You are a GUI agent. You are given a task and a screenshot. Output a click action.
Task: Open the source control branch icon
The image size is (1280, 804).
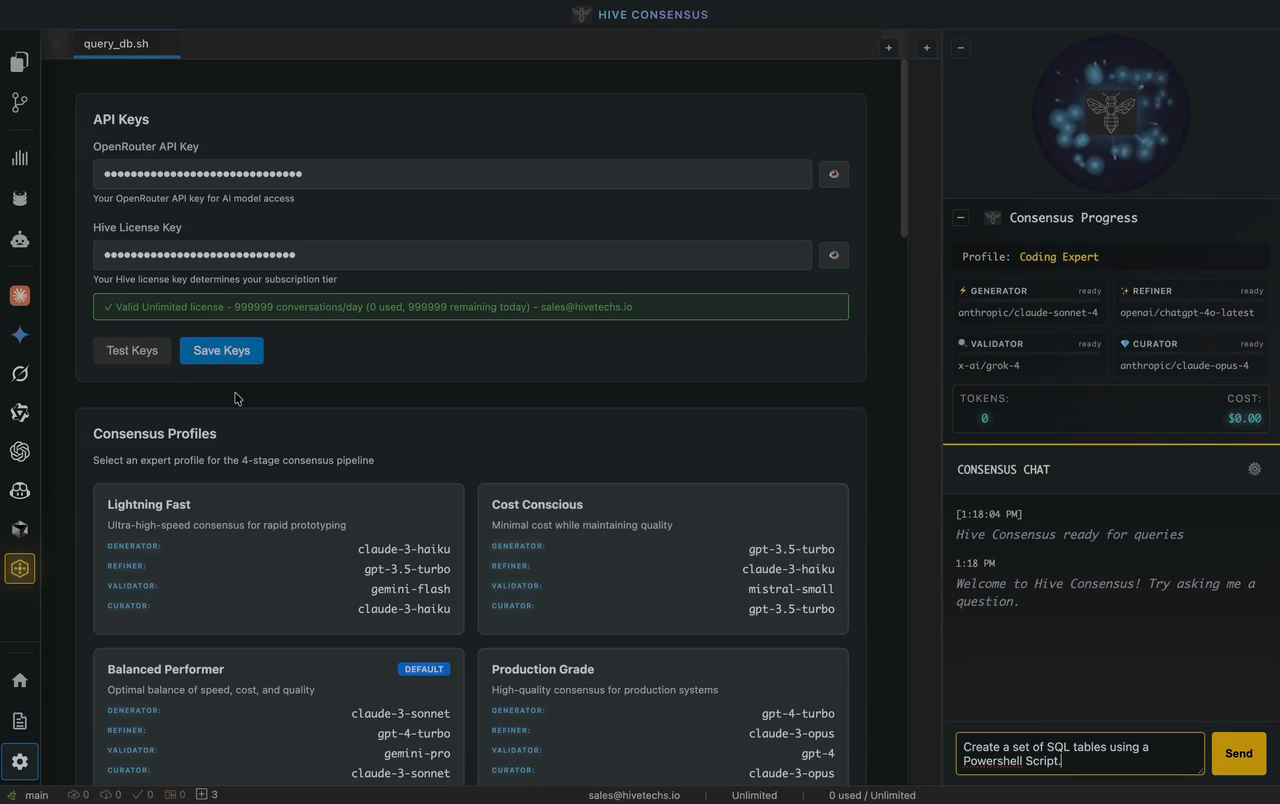[19, 103]
